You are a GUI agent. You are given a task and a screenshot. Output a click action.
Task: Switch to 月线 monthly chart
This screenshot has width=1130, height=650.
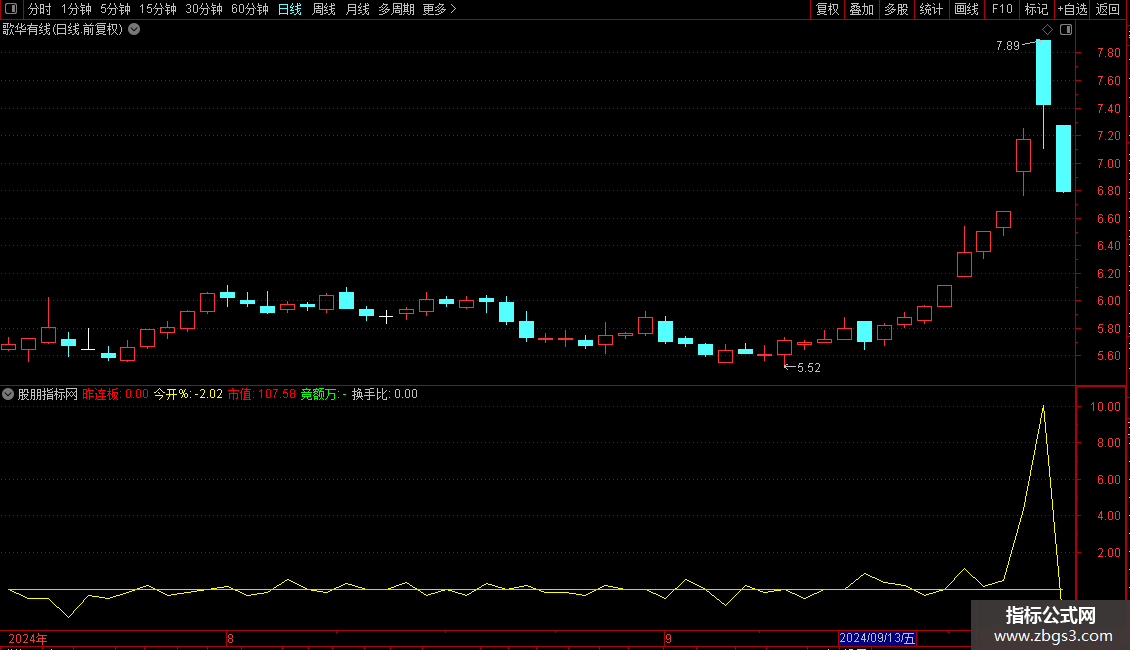click(x=357, y=9)
